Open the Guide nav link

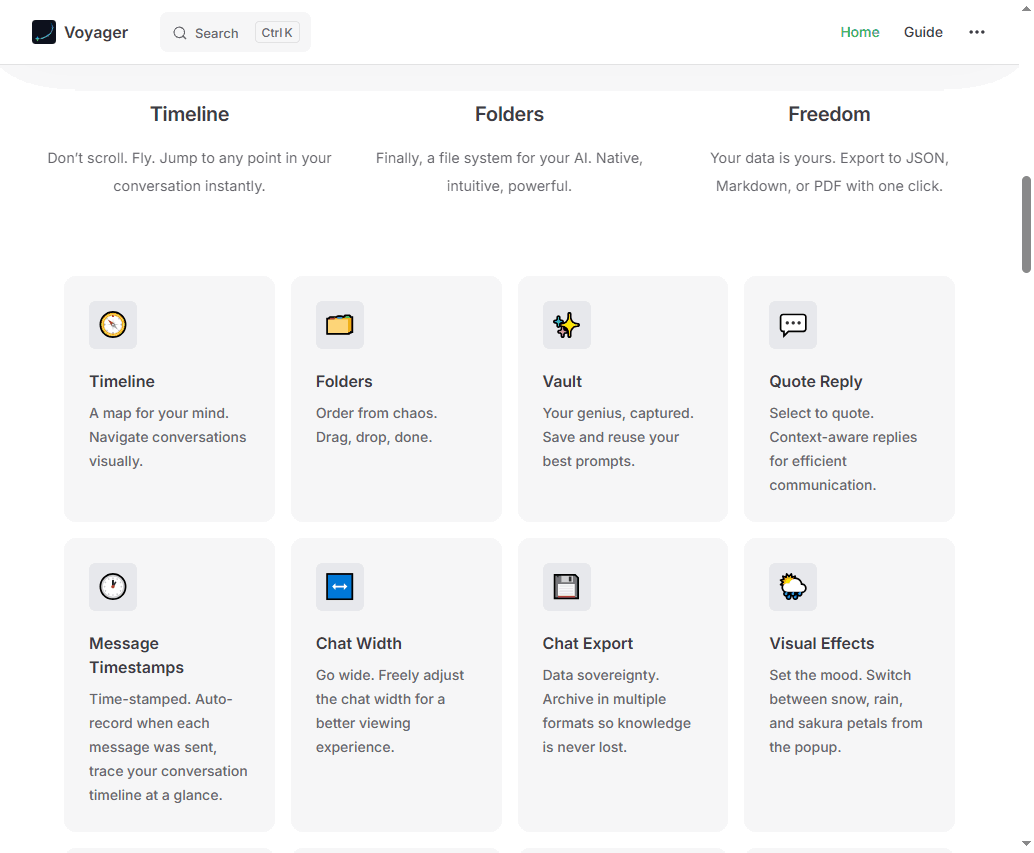click(923, 32)
